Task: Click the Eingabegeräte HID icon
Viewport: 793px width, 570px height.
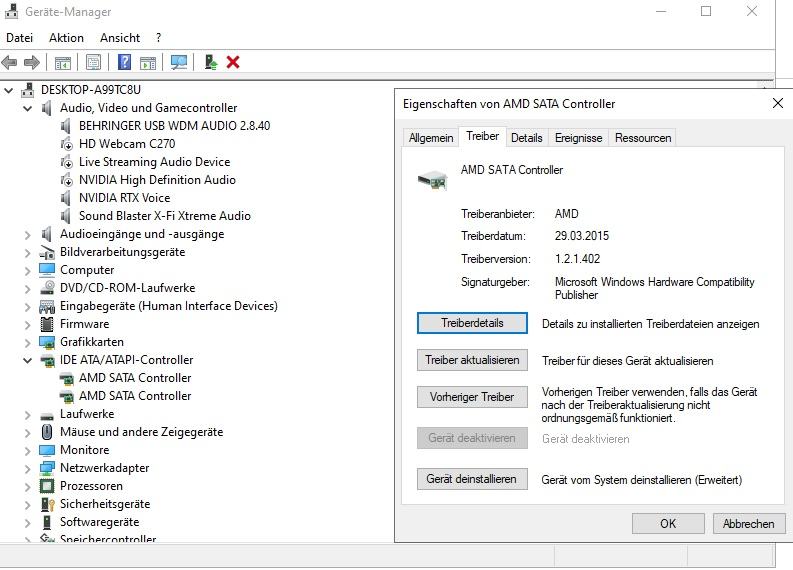Action: point(47,306)
